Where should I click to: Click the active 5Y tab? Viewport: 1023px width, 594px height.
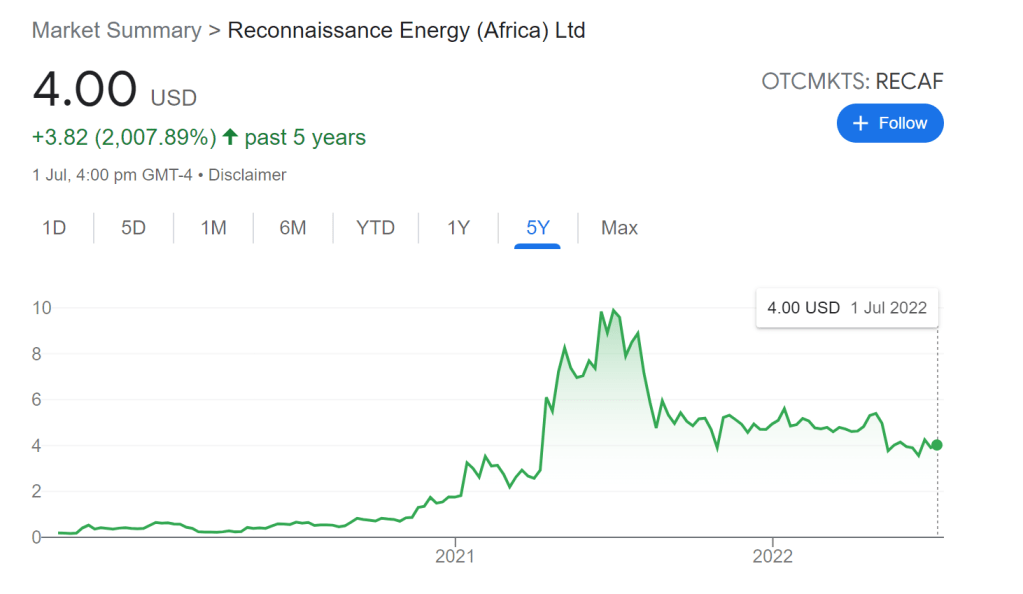(x=538, y=228)
